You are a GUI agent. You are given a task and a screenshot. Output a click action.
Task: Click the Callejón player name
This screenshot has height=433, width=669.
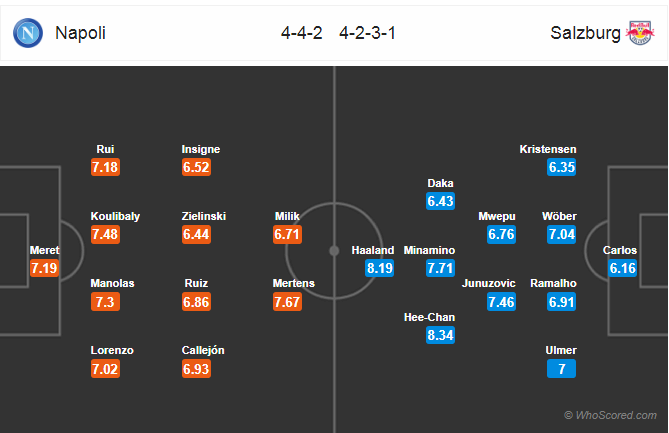[203, 350]
